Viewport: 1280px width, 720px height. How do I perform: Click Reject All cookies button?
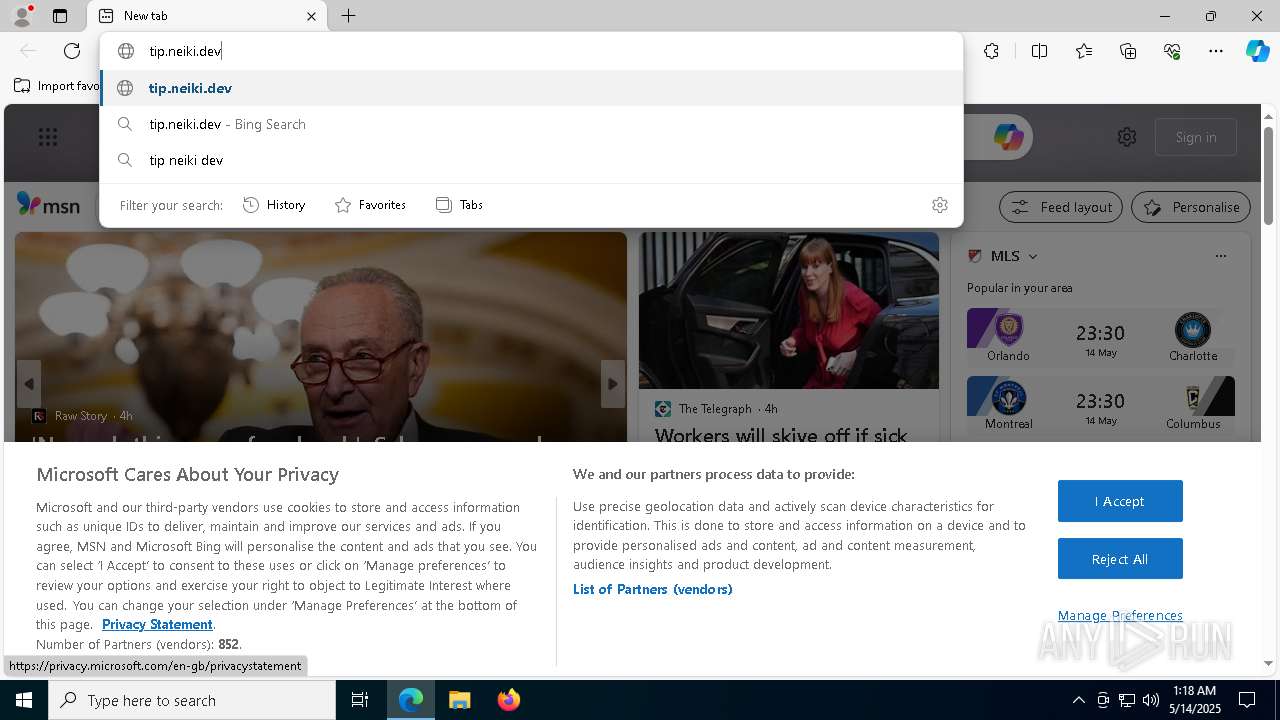(x=1120, y=559)
